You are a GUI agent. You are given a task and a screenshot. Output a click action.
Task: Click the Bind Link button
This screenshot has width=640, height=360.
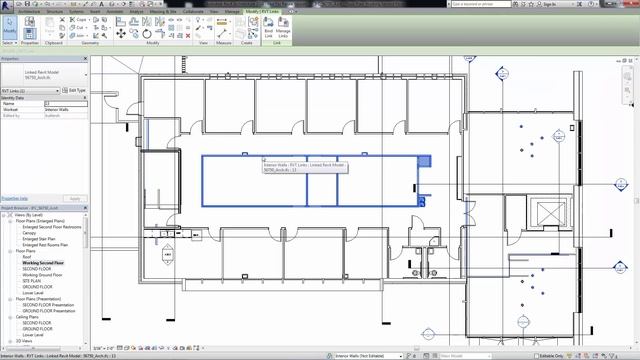(269, 27)
